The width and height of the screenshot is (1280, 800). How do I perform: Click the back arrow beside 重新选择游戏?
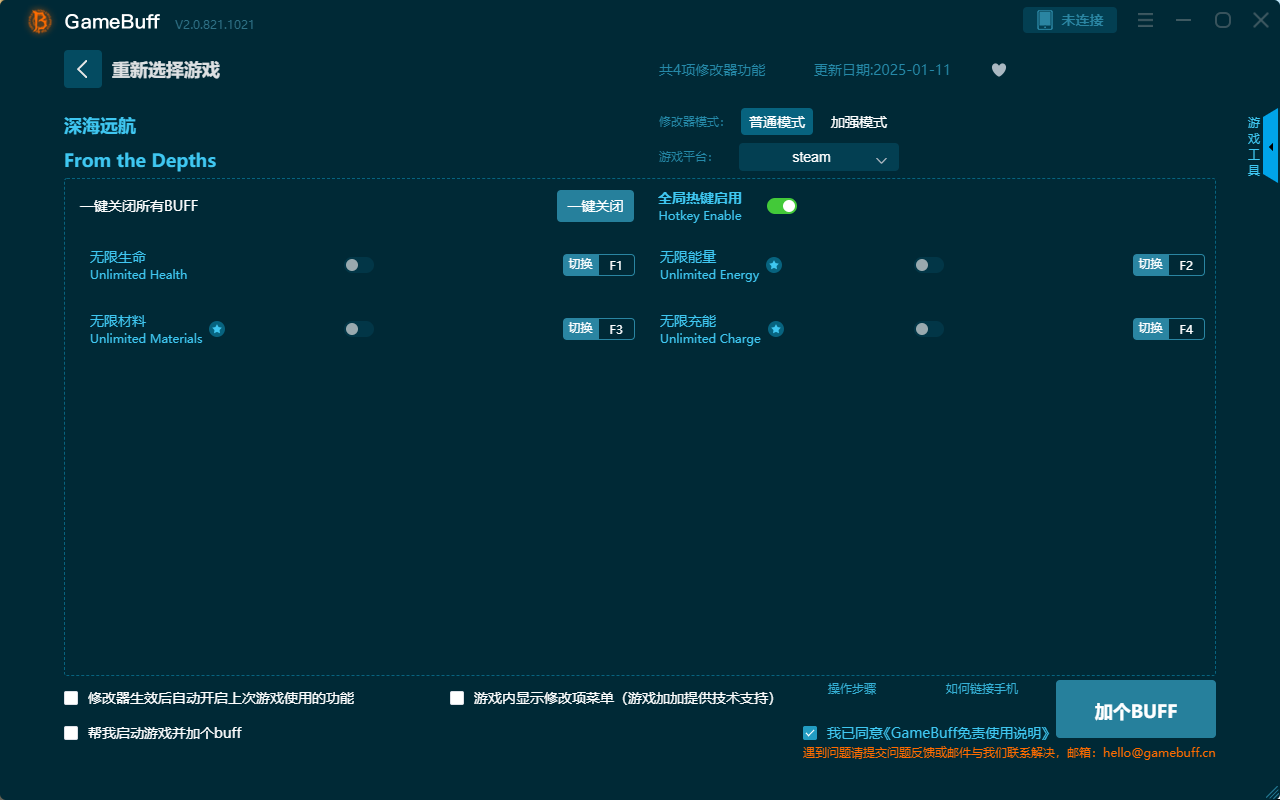(x=83, y=69)
